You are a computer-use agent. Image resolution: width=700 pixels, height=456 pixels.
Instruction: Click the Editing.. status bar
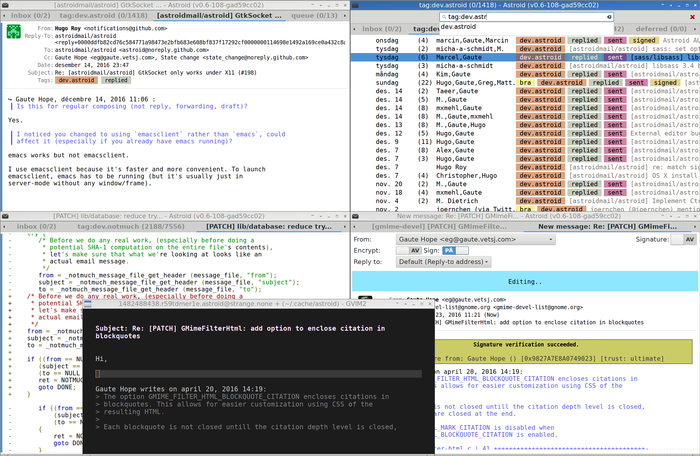point(525,282)
